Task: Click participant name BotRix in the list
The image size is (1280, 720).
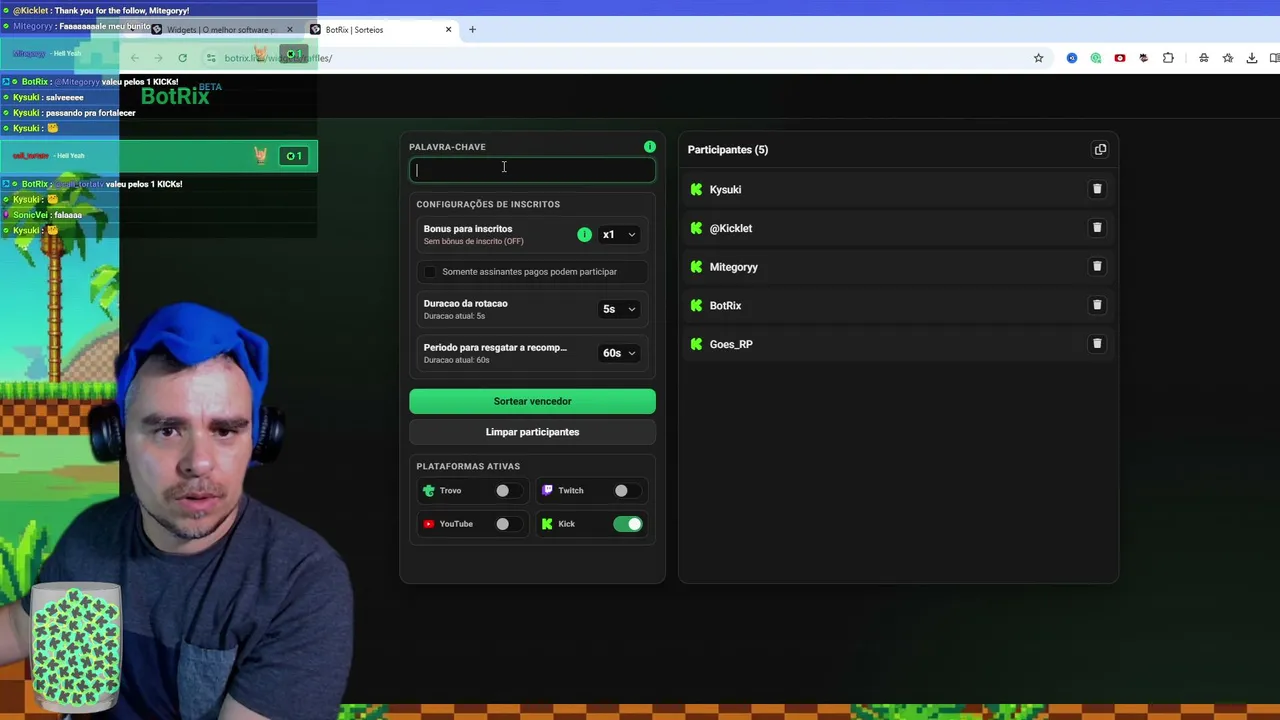Action: [725, 306]
